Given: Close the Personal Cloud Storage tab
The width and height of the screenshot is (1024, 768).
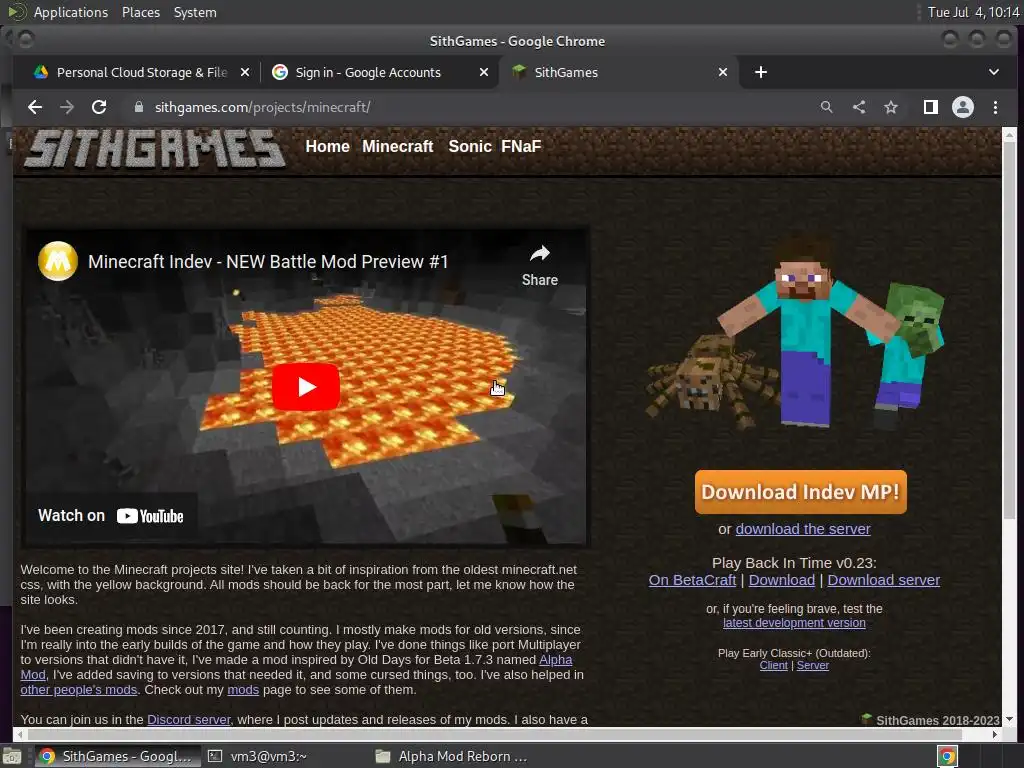Looking at the screenshot, I should [x=245, y=72].
